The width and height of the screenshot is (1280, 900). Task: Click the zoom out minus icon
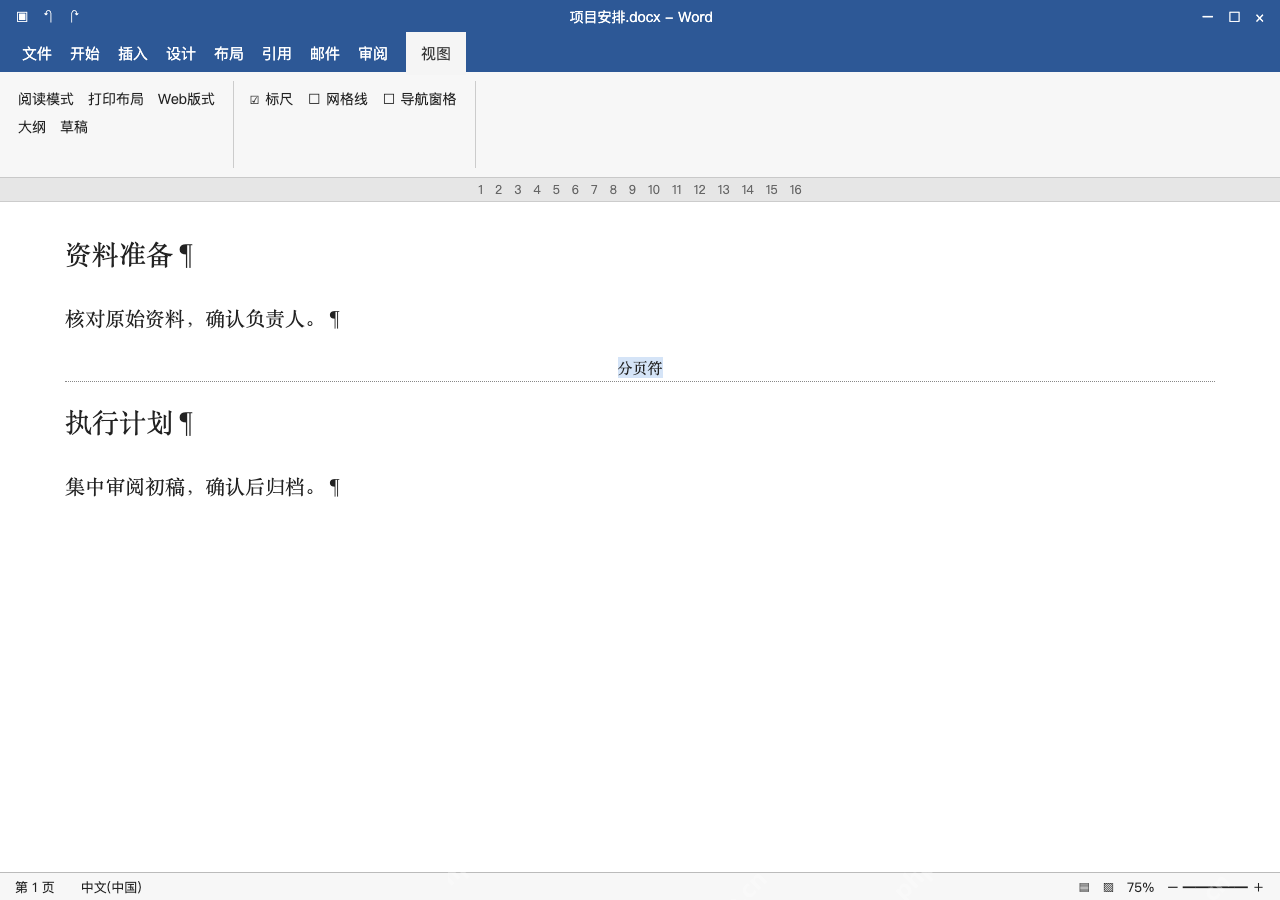point(1172,887)
